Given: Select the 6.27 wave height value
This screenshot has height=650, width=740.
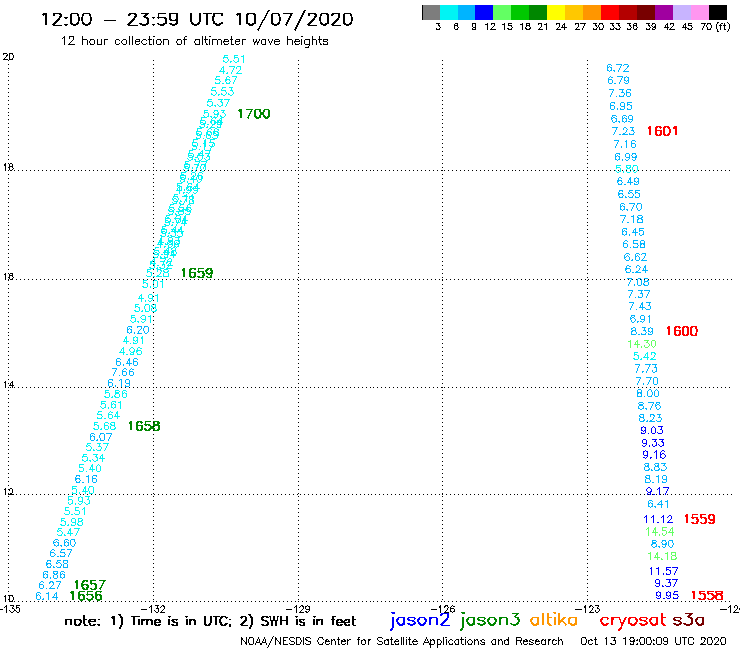Looking at the screenshot, I should 50,585.
